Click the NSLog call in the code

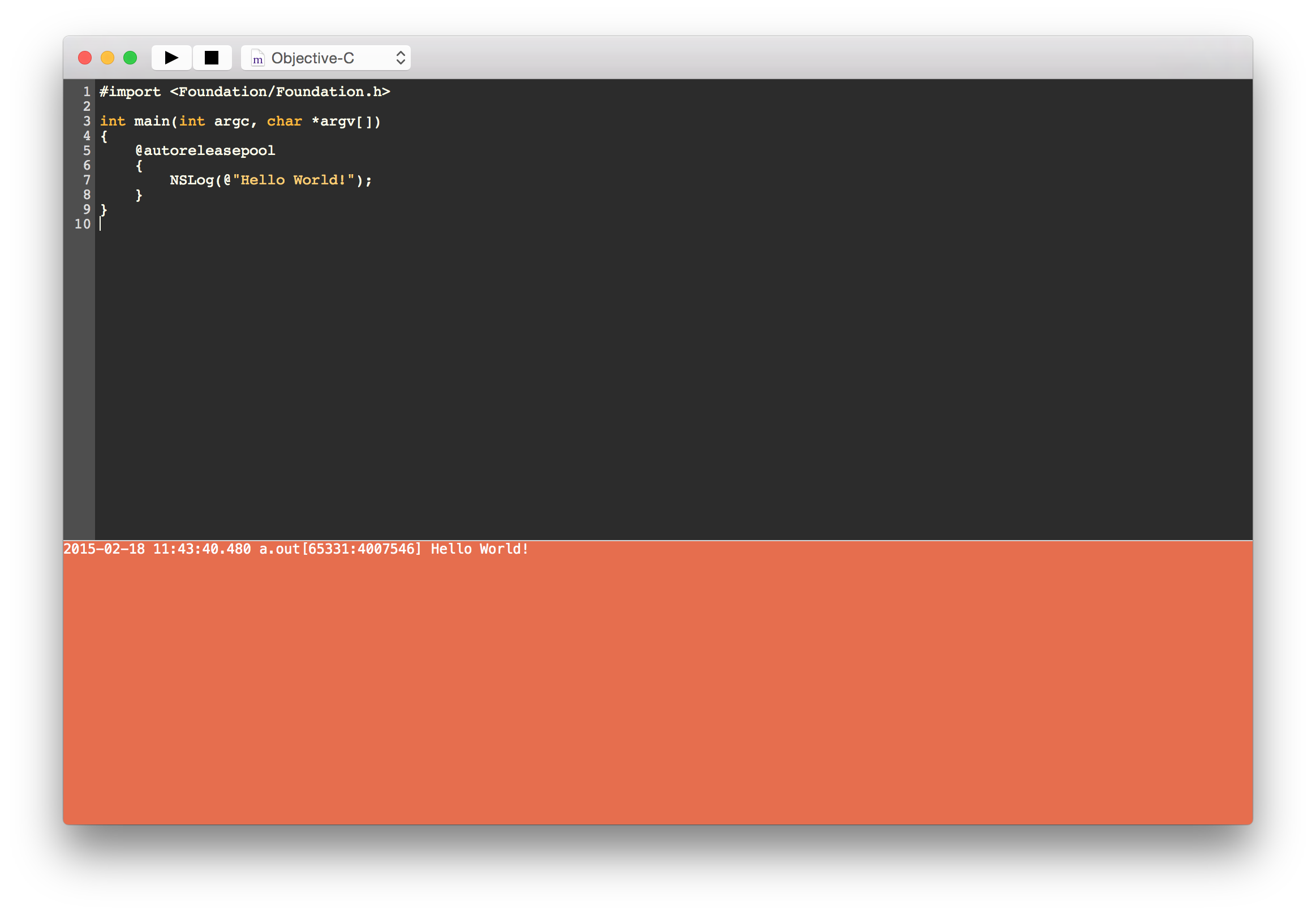click(192, 180)
